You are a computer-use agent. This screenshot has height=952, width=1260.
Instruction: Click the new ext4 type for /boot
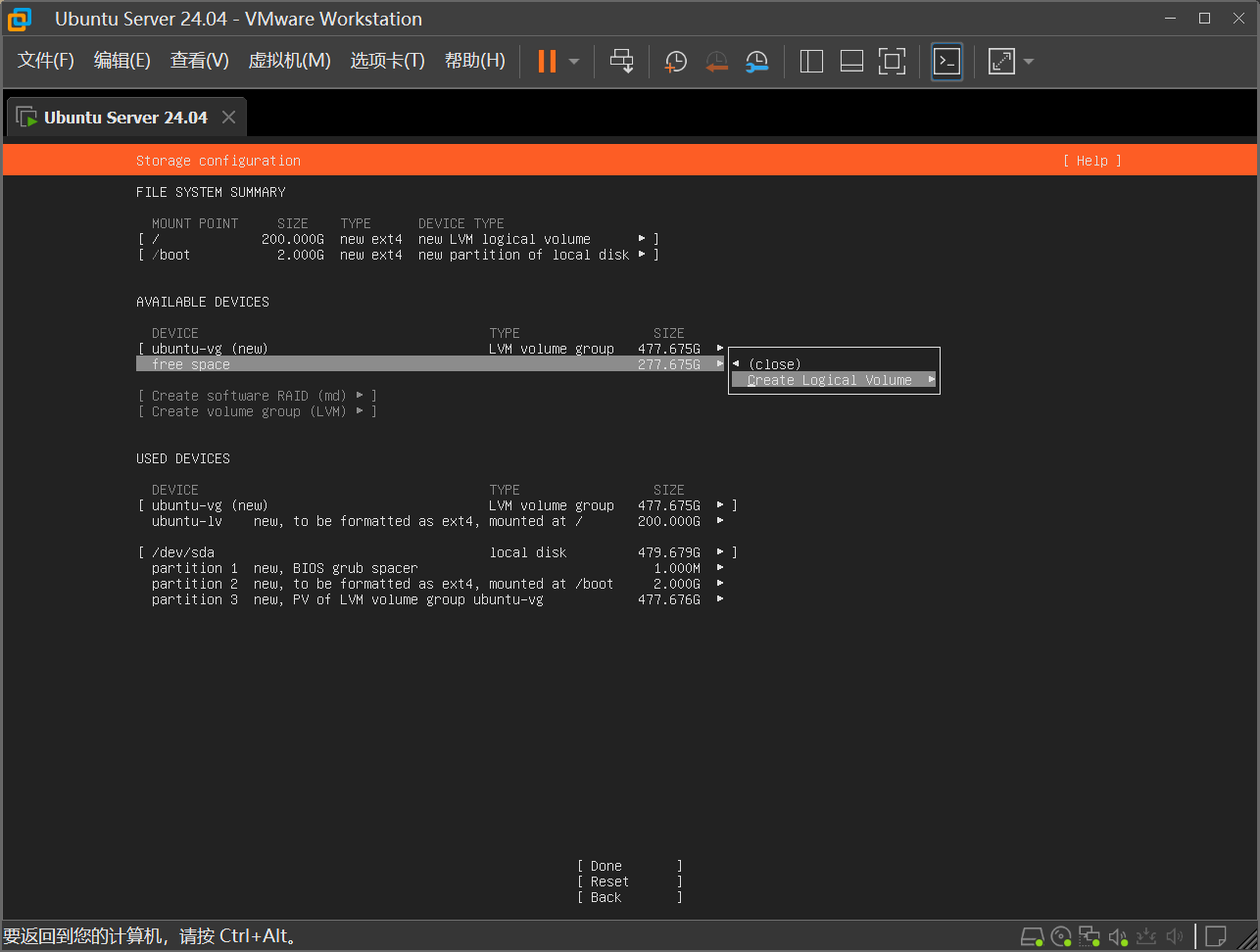click(371, 255)
